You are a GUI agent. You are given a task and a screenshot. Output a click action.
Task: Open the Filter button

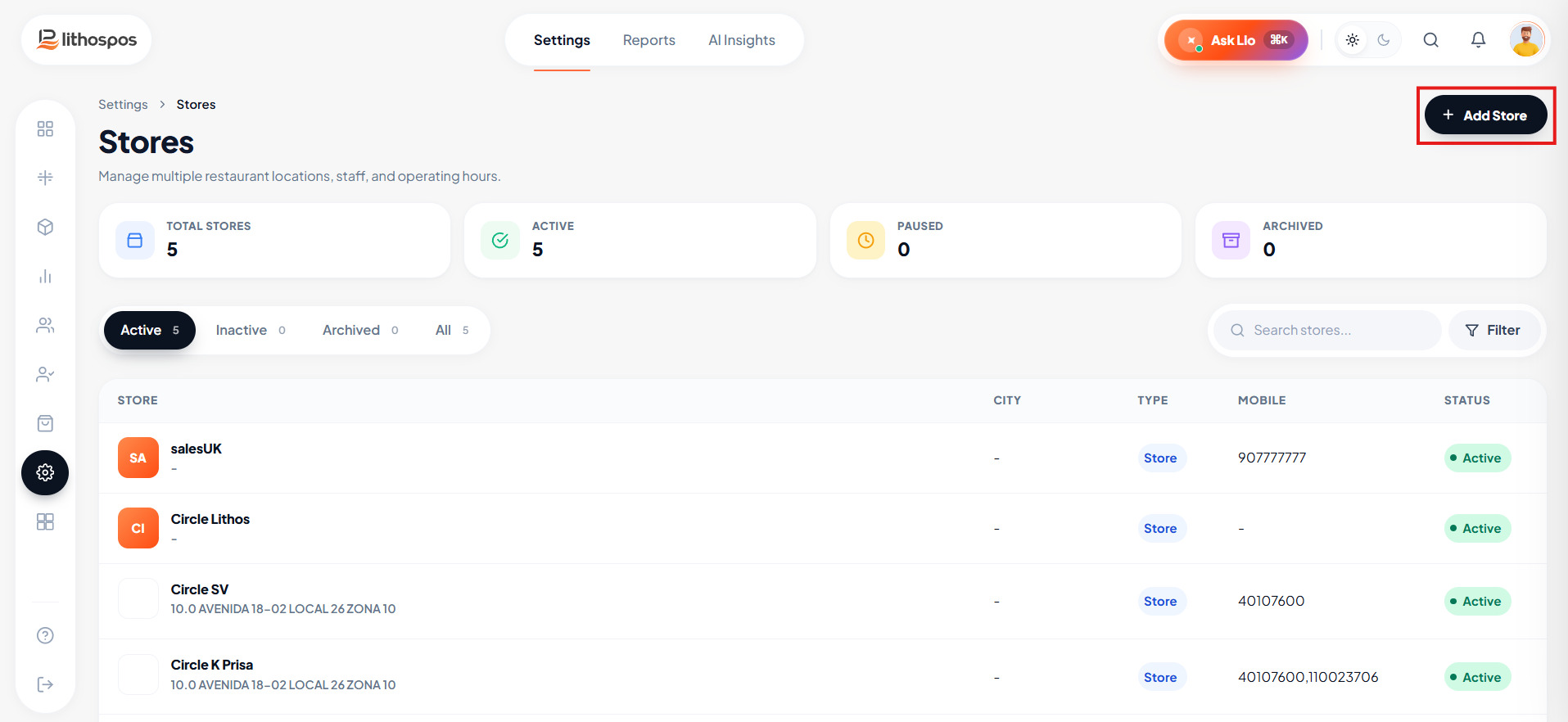(1493, 330)
